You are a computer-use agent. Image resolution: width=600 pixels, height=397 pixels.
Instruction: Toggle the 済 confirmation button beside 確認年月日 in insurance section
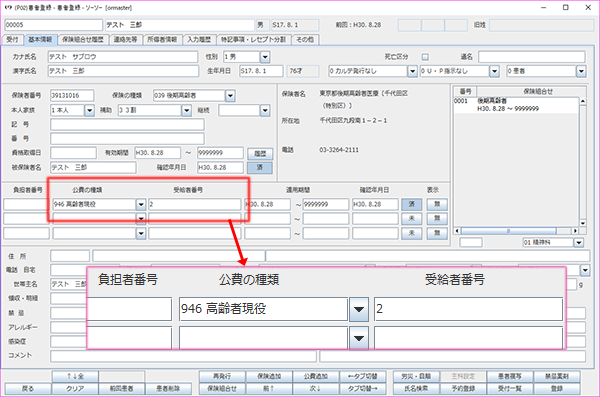260,168
